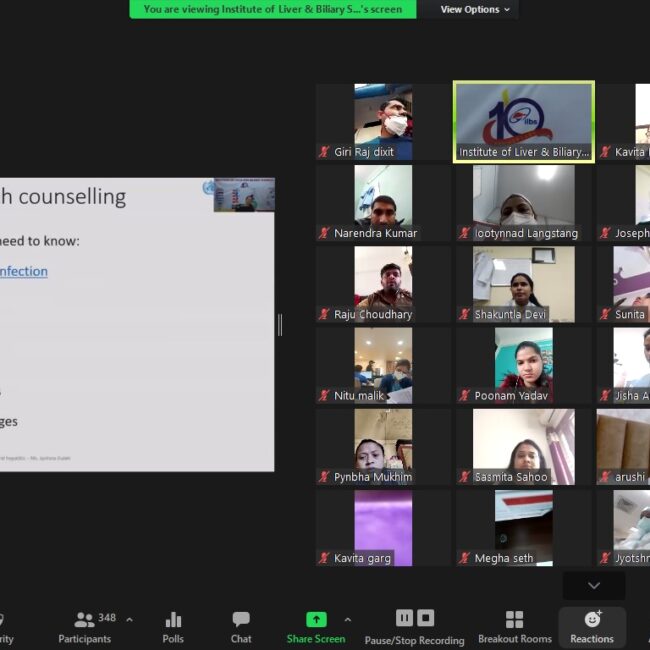Click muted mic icon beside Poonam Yadav
Viewport: 650px width, 650px height.
point(465,396)
